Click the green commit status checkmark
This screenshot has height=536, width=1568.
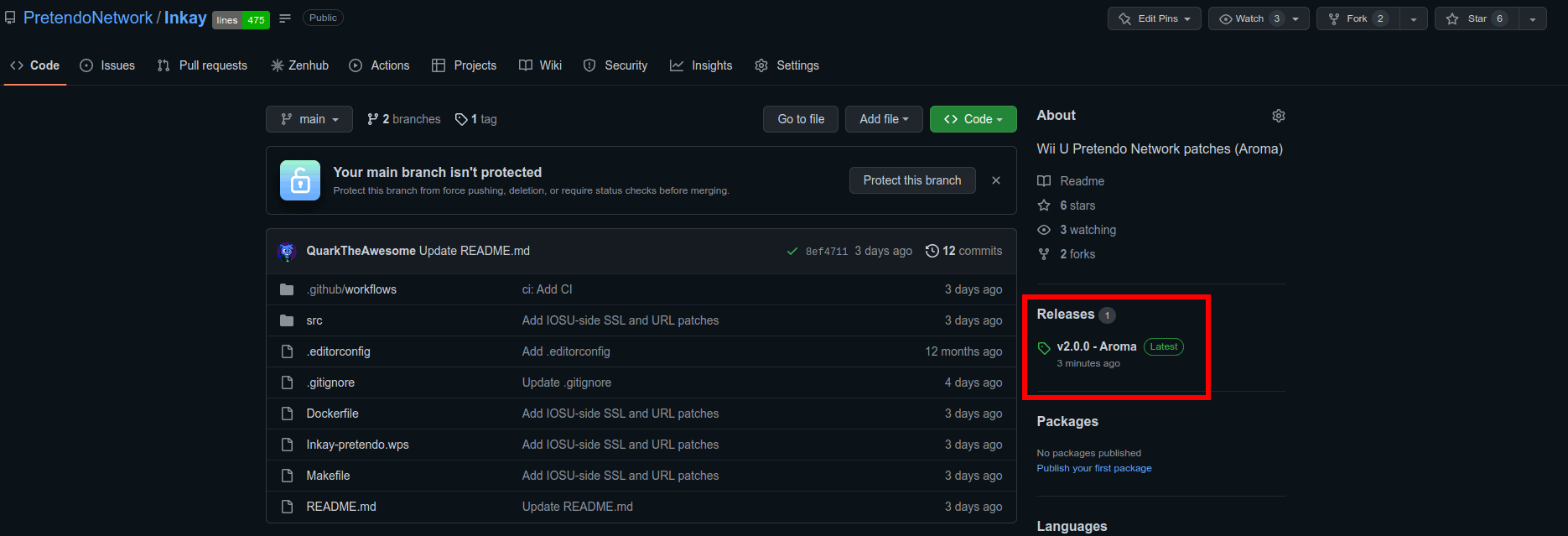click(x=792, y=251)
